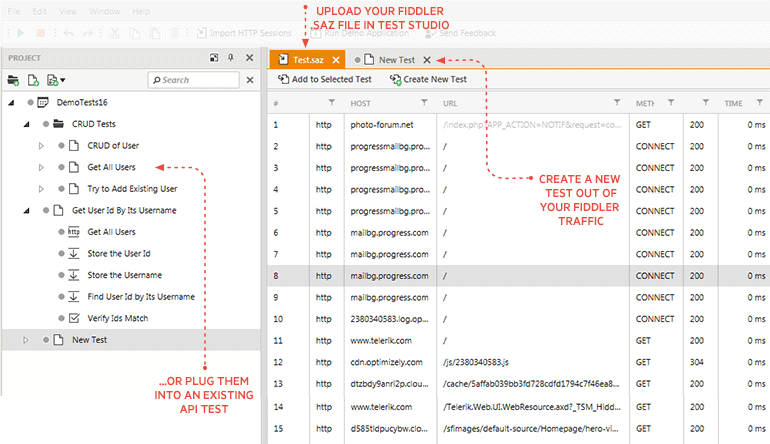This screenshot has height=444, width=770.
Task: Select New Test in project tree
Action: point(89,340)
